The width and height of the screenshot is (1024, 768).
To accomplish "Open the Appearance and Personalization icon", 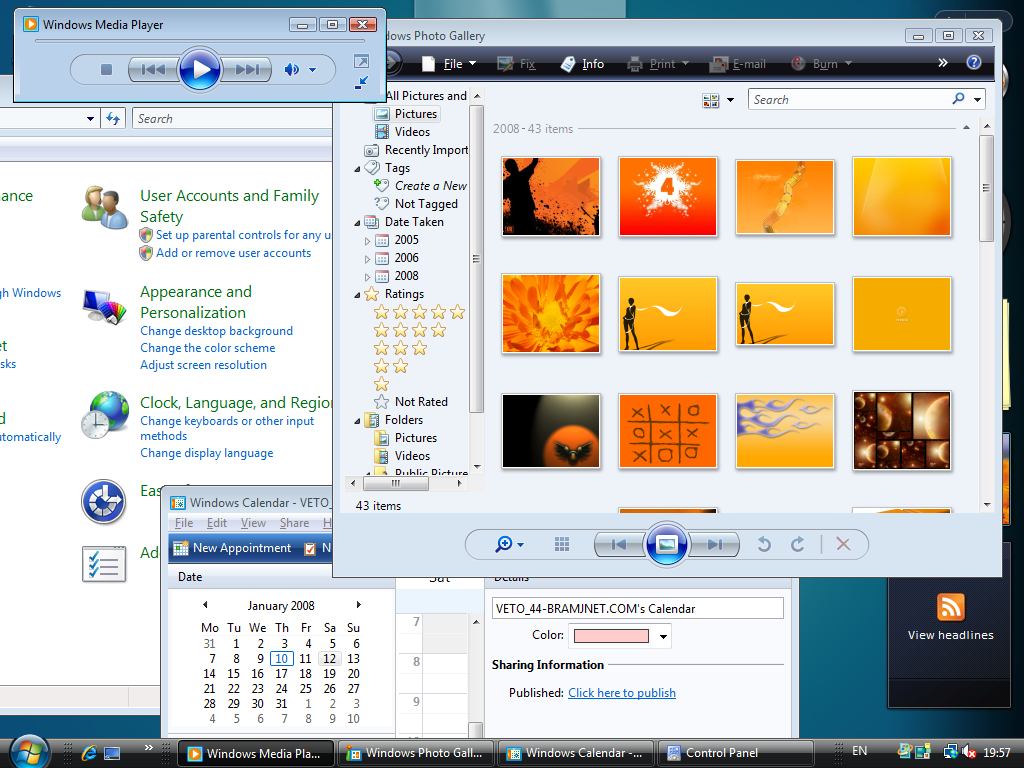I will [104, 306].
